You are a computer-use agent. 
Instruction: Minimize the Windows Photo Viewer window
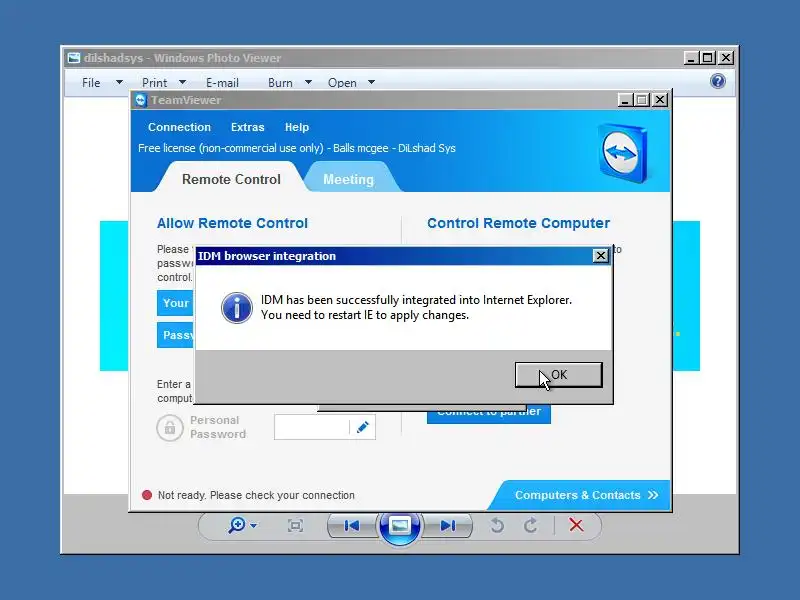coord(691,58)
